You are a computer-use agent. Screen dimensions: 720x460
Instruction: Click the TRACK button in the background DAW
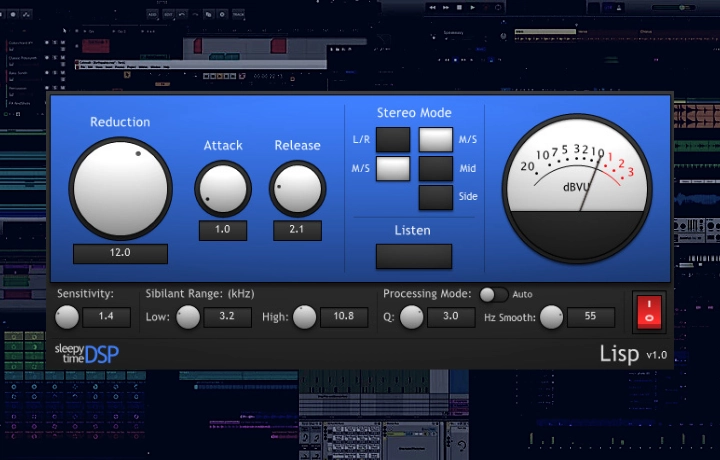[239, 14]
